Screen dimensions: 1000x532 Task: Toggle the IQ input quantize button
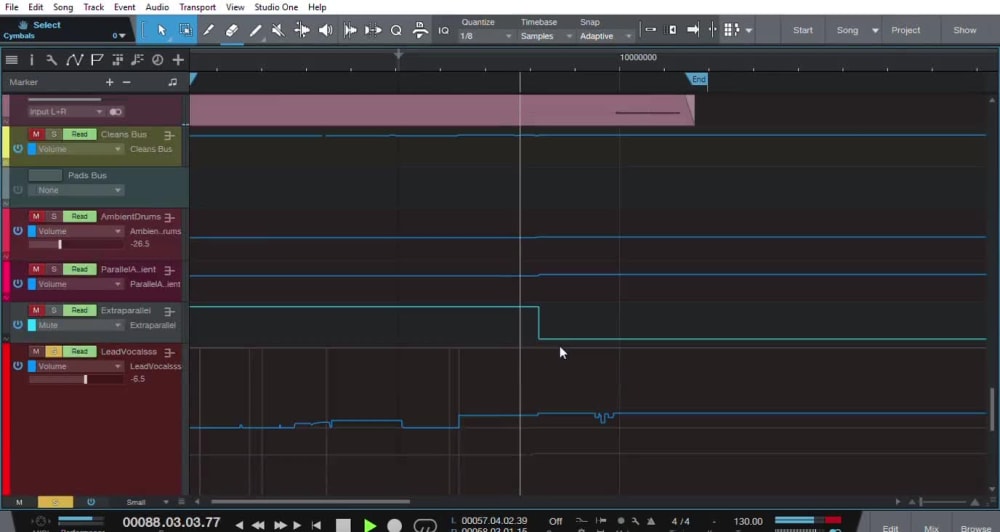(443, 30)
